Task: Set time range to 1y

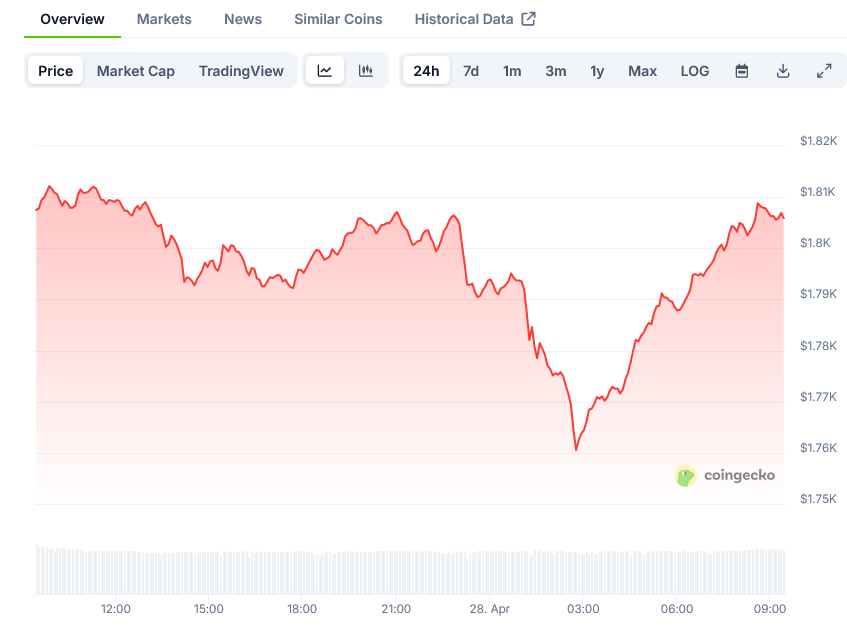Action: [597, 71]
